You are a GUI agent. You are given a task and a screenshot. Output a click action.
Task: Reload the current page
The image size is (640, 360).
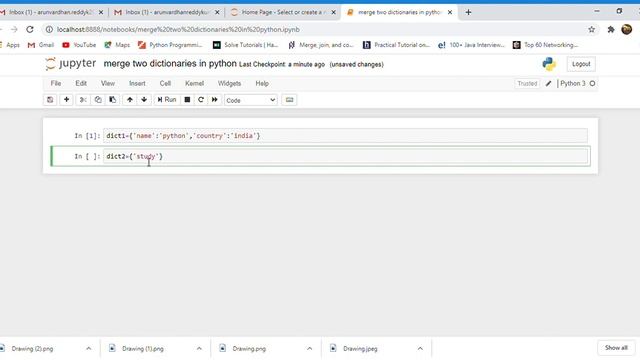pos(30,29)
